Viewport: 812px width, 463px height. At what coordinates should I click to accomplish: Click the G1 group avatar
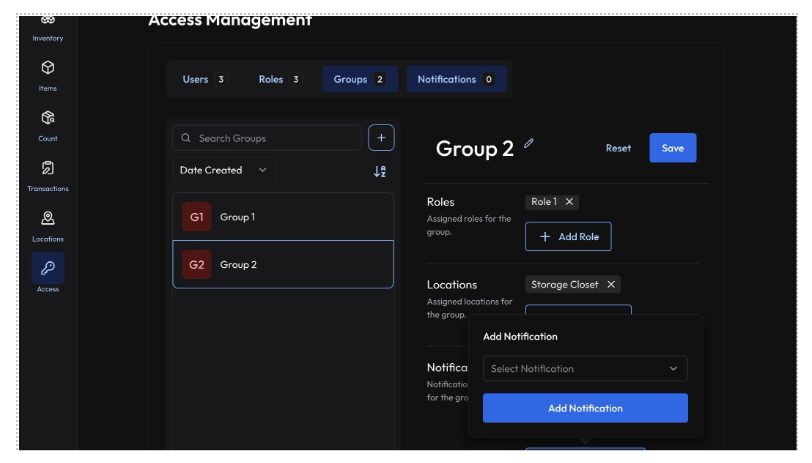pyautogui.click(x=197, y=217)
